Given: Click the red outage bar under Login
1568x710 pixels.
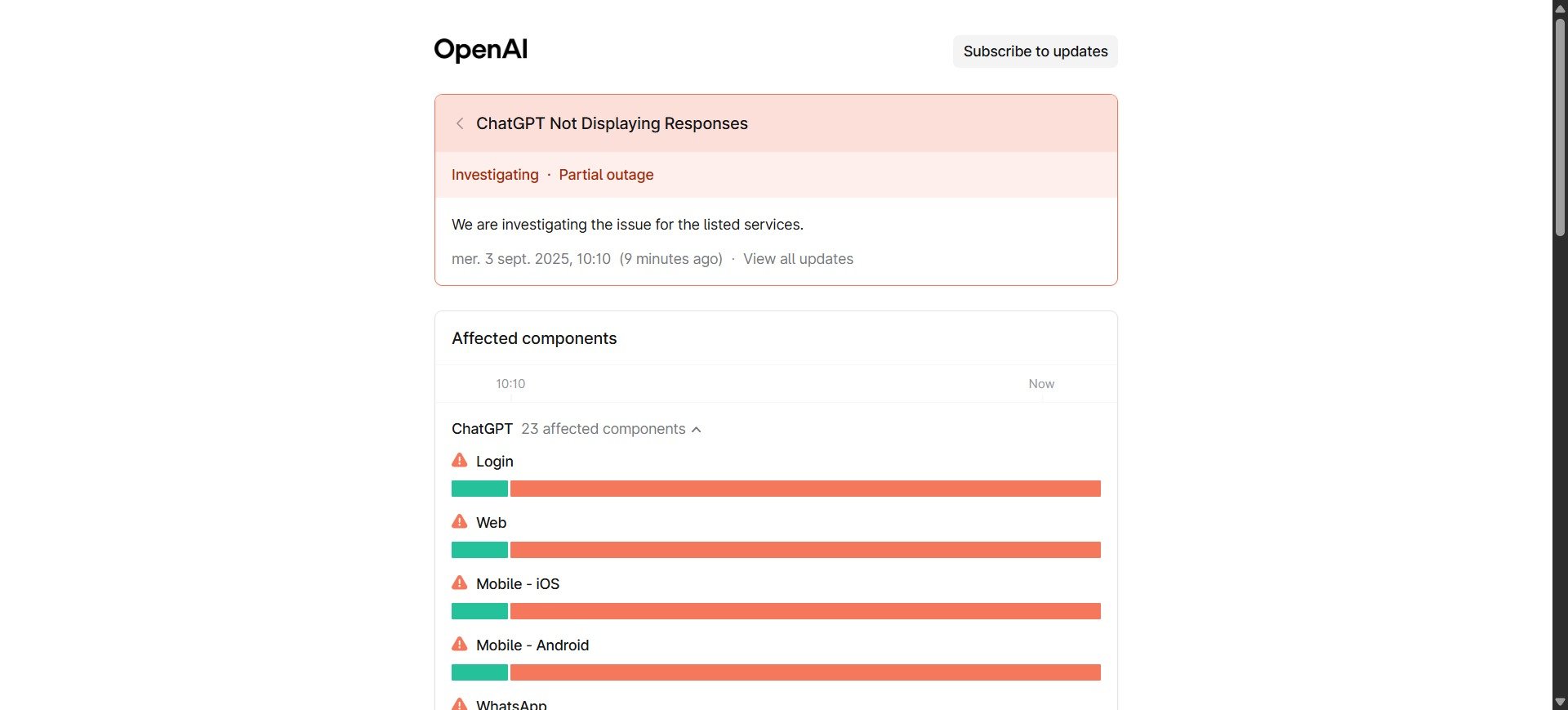Looking at the screenshot, I should tap(806, 488).
